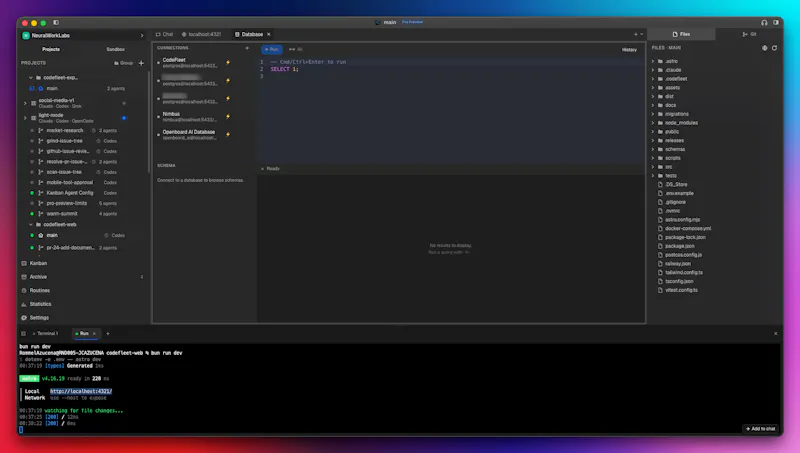Click the run All button

click(x=296, y=49)
